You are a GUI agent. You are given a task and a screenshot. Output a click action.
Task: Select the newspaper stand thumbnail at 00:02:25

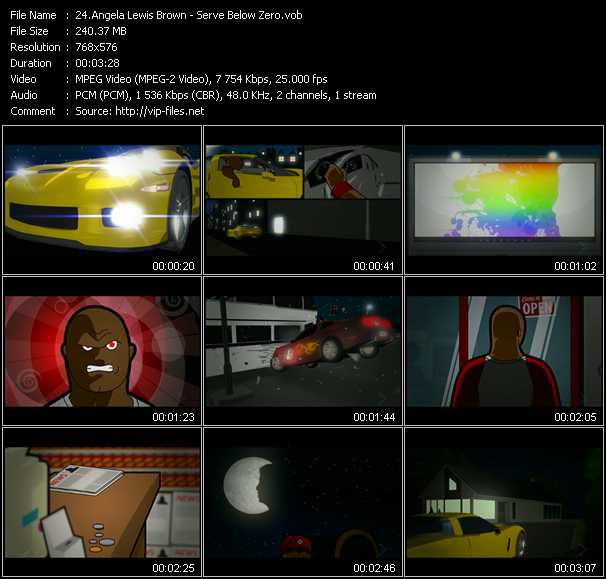[x=102, y=502]
